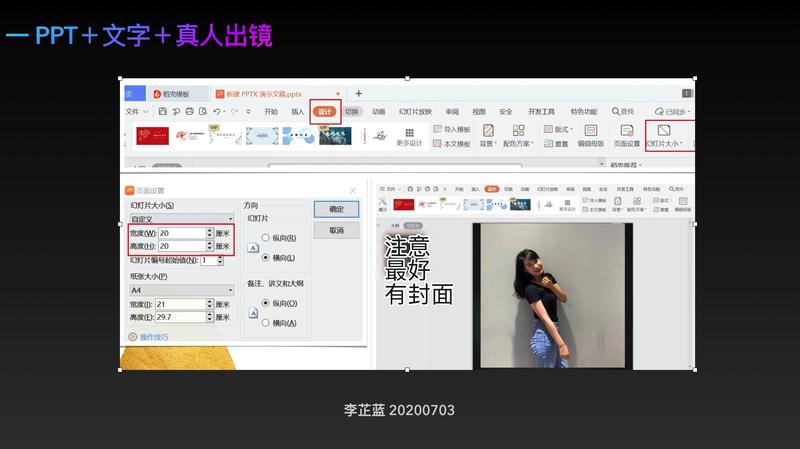Switch to the 幻灯片放映 ribbon tab
The image size is (800, 449).
click(x=415, y=111)
